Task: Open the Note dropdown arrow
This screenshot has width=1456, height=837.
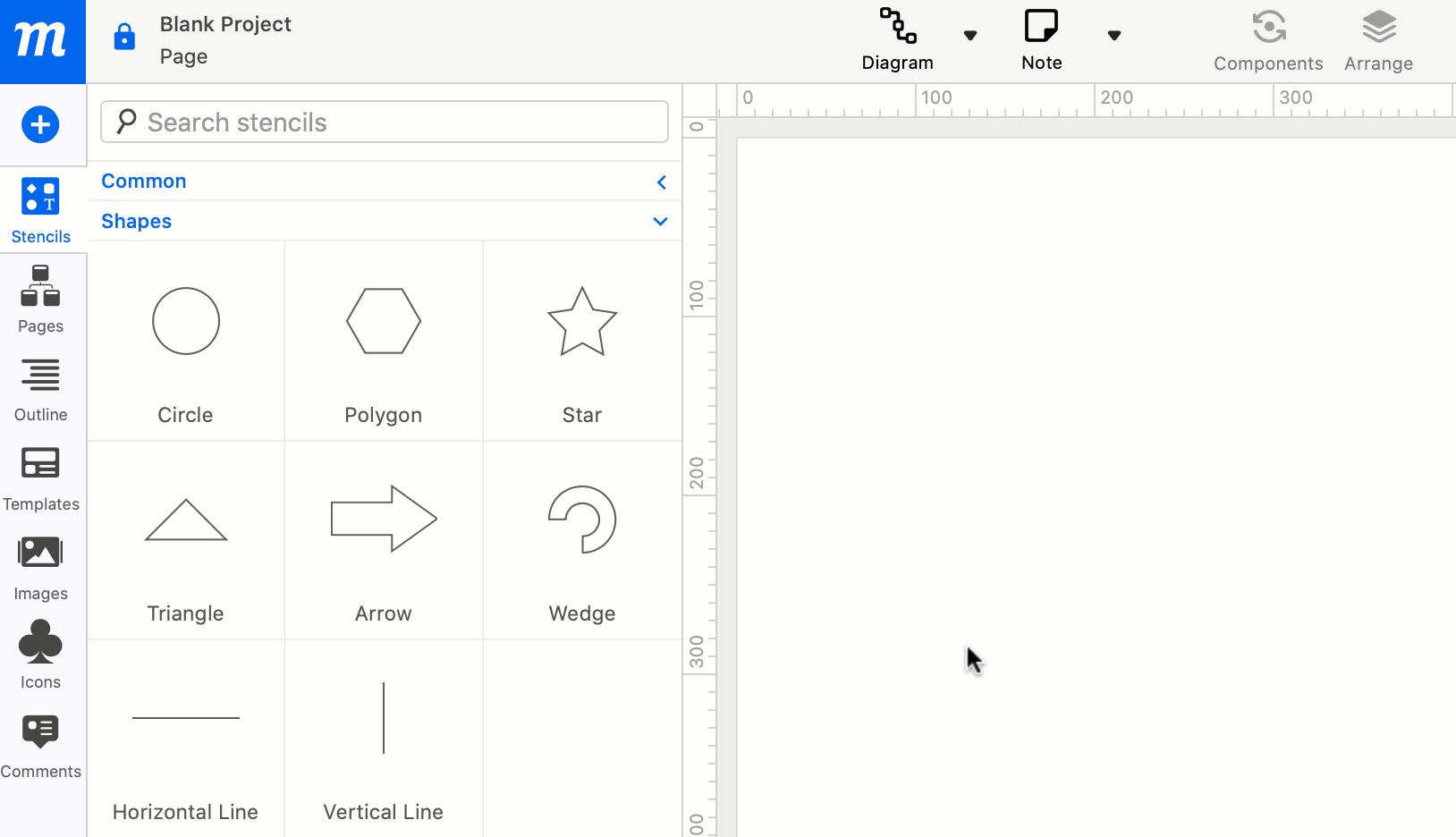Action: 1115,36
